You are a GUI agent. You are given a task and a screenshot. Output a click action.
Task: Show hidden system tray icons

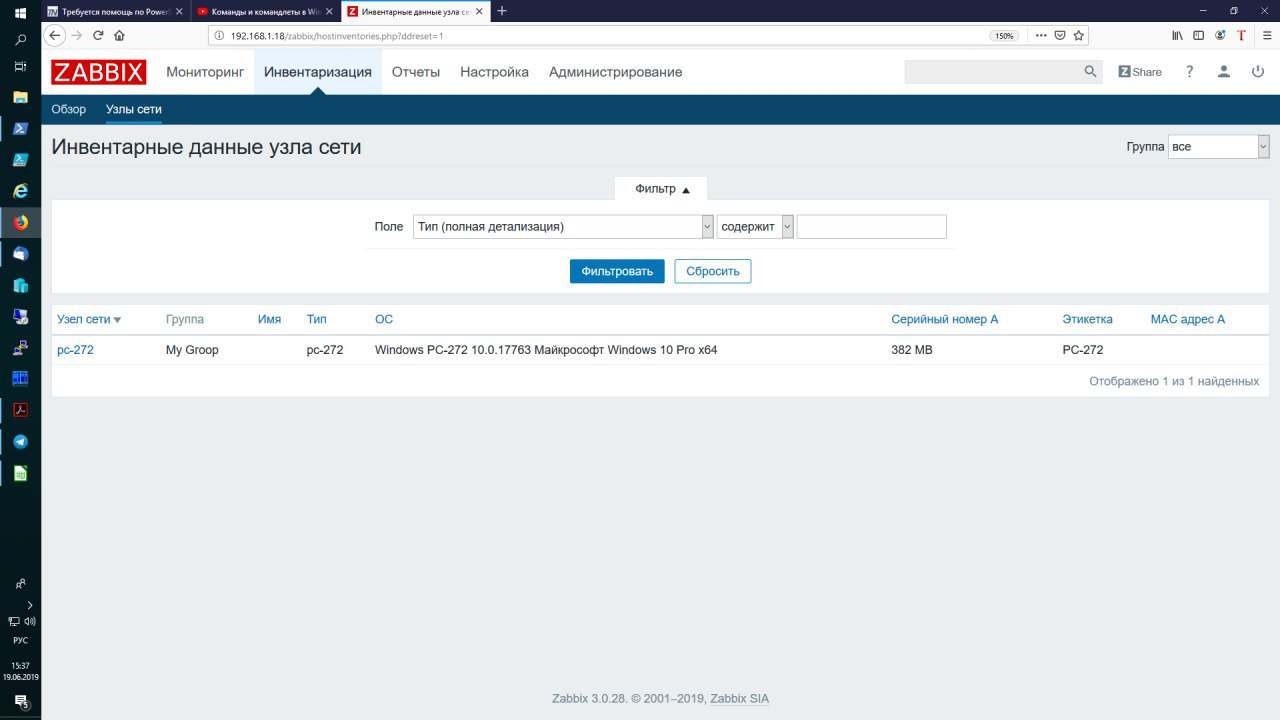click(30, 605)
